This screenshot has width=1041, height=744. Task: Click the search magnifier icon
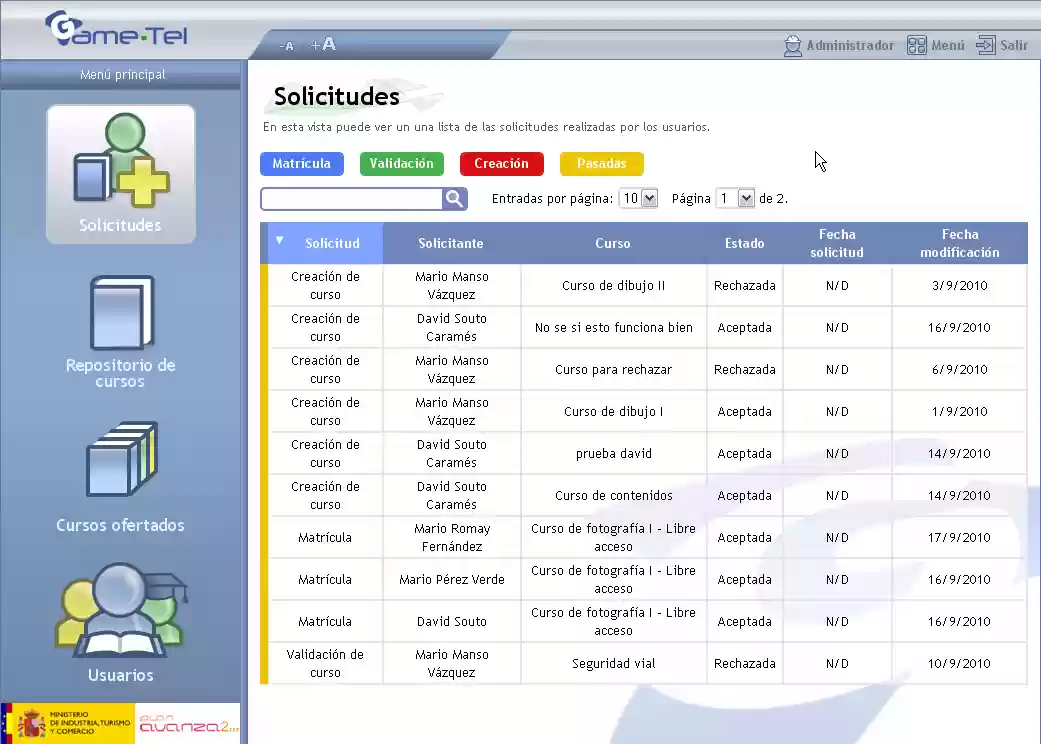coord(455,198)
